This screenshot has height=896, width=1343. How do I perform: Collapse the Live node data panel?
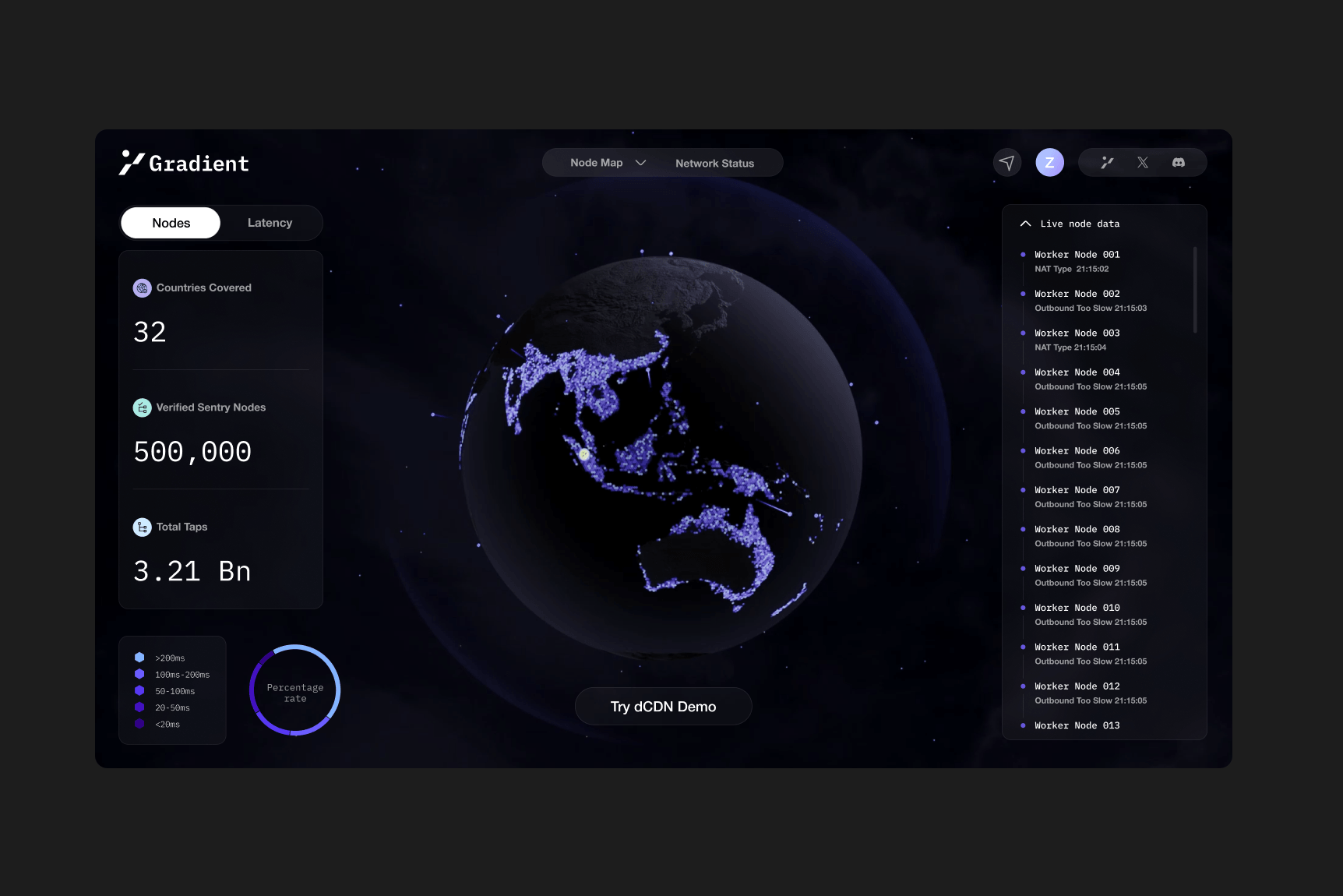coord(1026,224)
